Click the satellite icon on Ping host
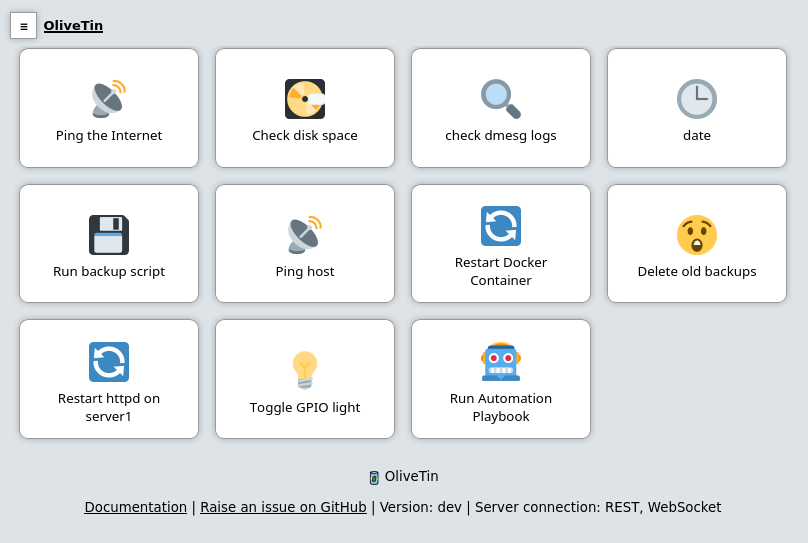This screenshot has height=543, width=808. coord(304,235)
